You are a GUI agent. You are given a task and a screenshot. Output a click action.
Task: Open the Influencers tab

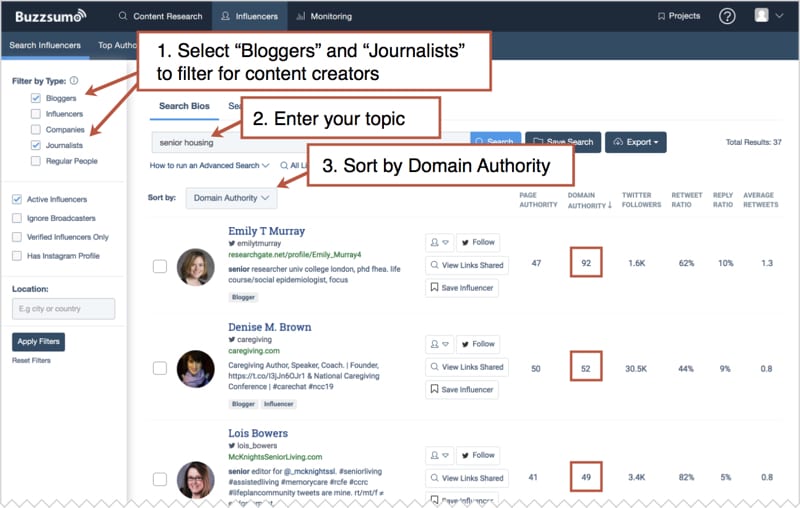249,16
